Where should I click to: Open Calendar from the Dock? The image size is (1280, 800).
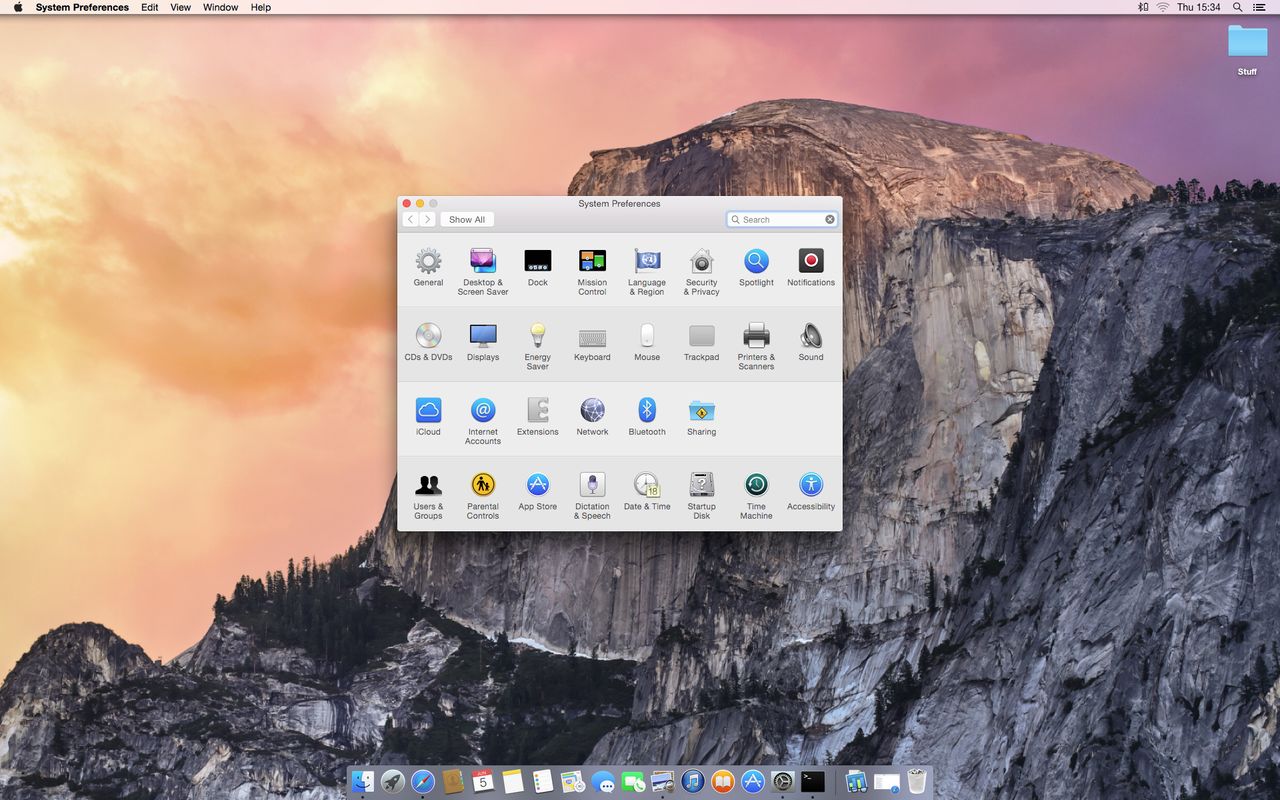tap(483, 781)
